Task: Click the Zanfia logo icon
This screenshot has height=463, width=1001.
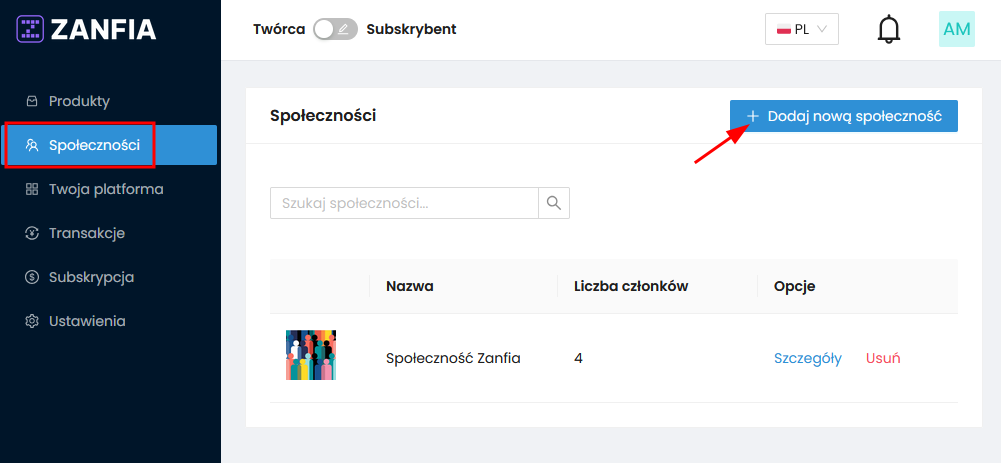Action: 30,29
